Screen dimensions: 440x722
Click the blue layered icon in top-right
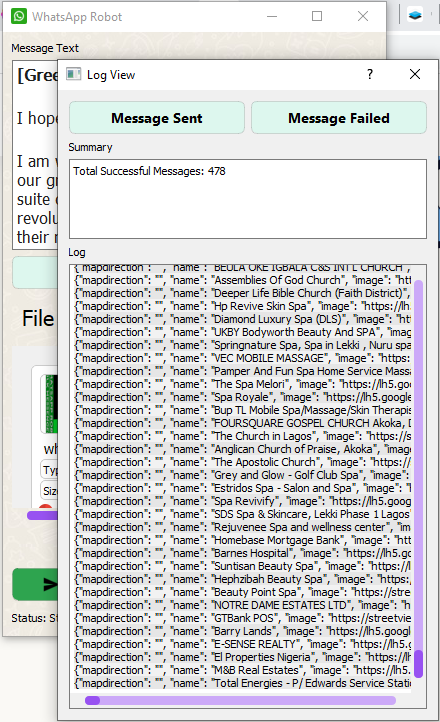pyautogui.click(x=415, y=15)
